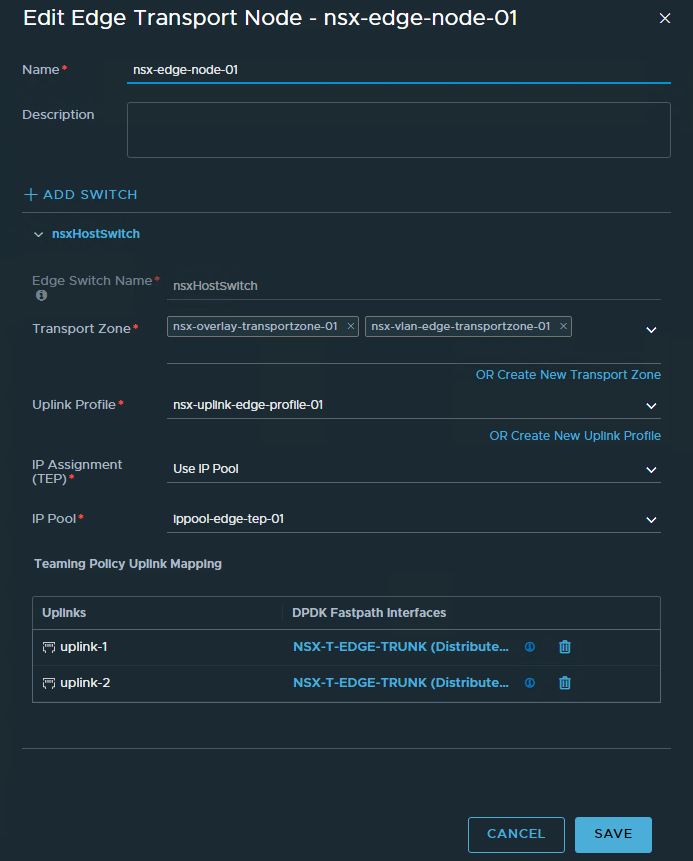Delete the uplink-2 interface mapping
This screenshot has width=693, height=861.
565,683
